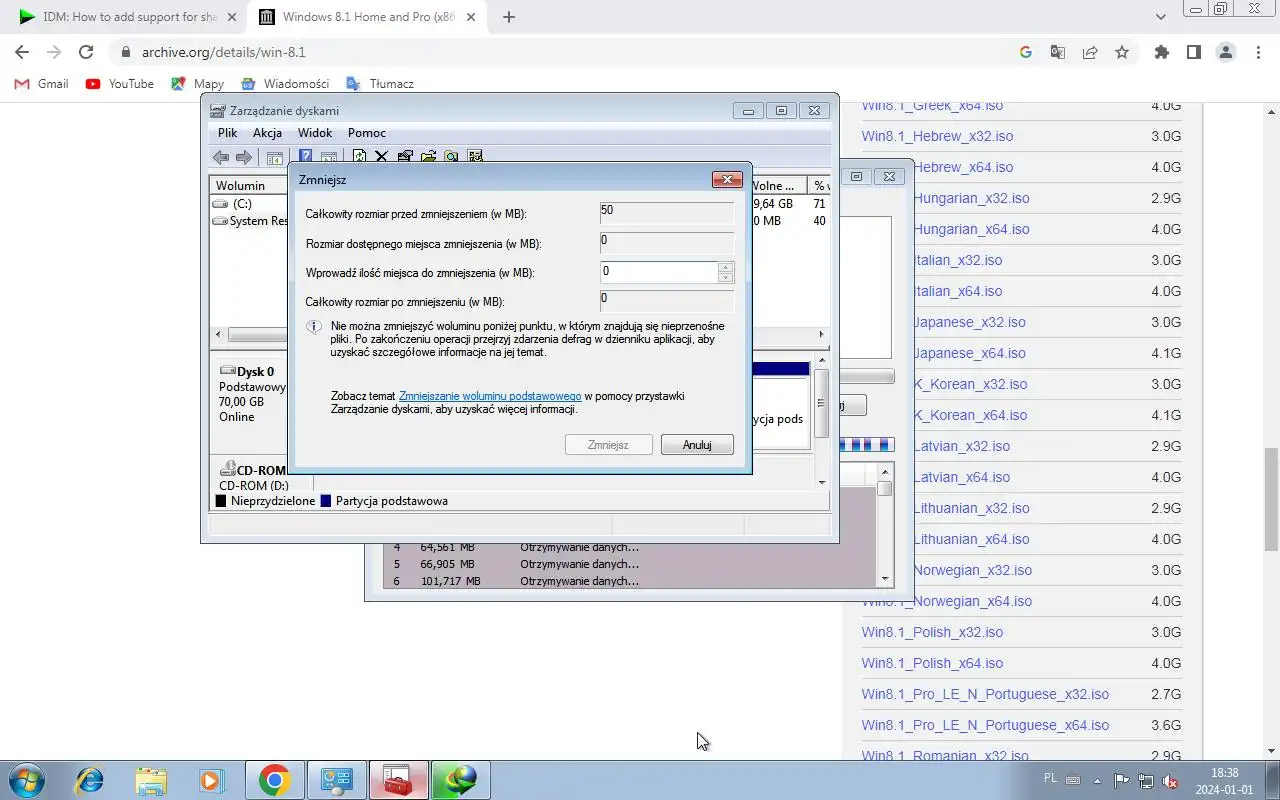Click the shrink amount input field
This screenshot has height=800, width=1280.
coord(659,272)
